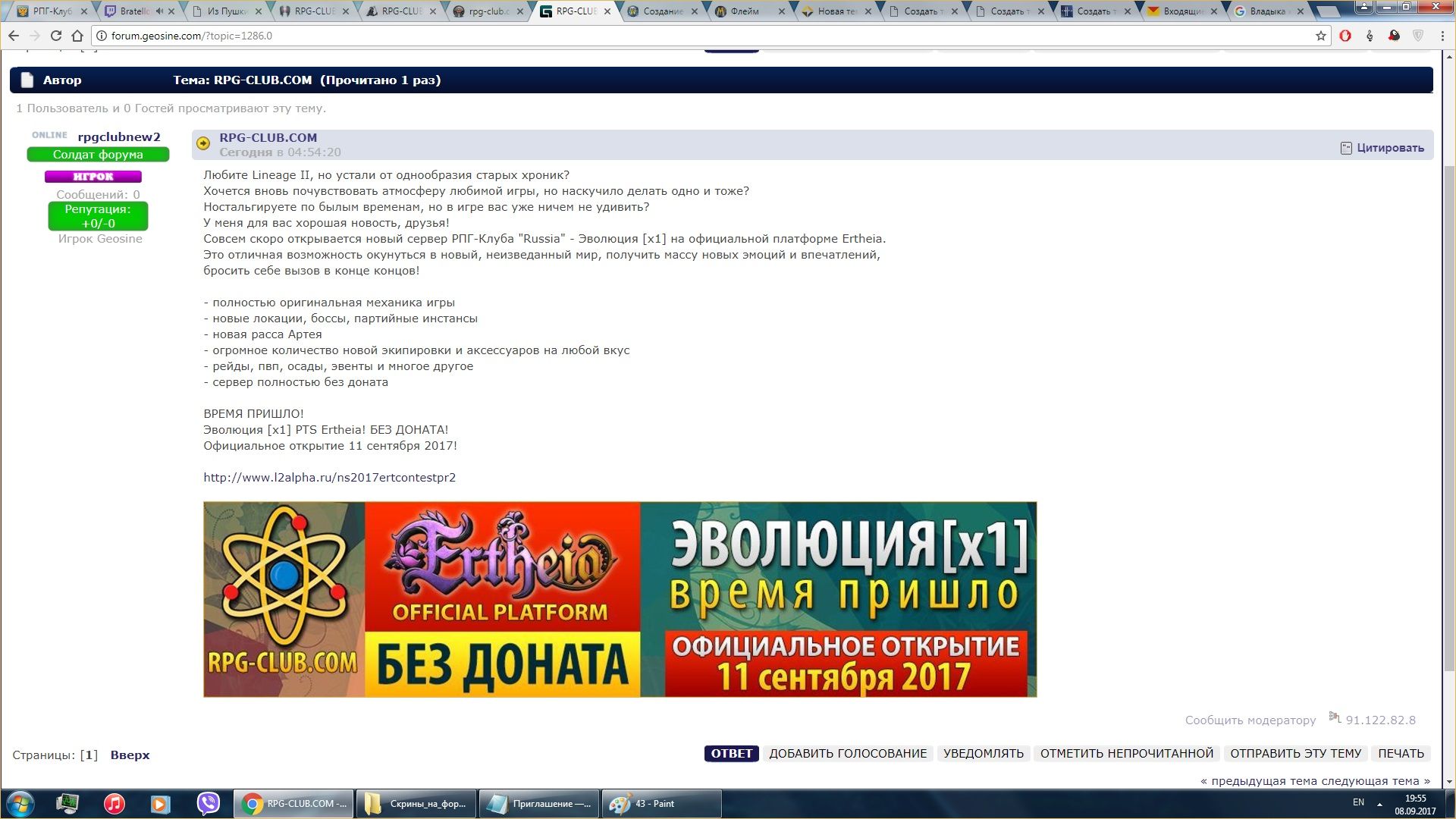Open the Chrome three-dot menu
The width and height of the screenshot is (1456, 819).
click(x=1442, y=36)
